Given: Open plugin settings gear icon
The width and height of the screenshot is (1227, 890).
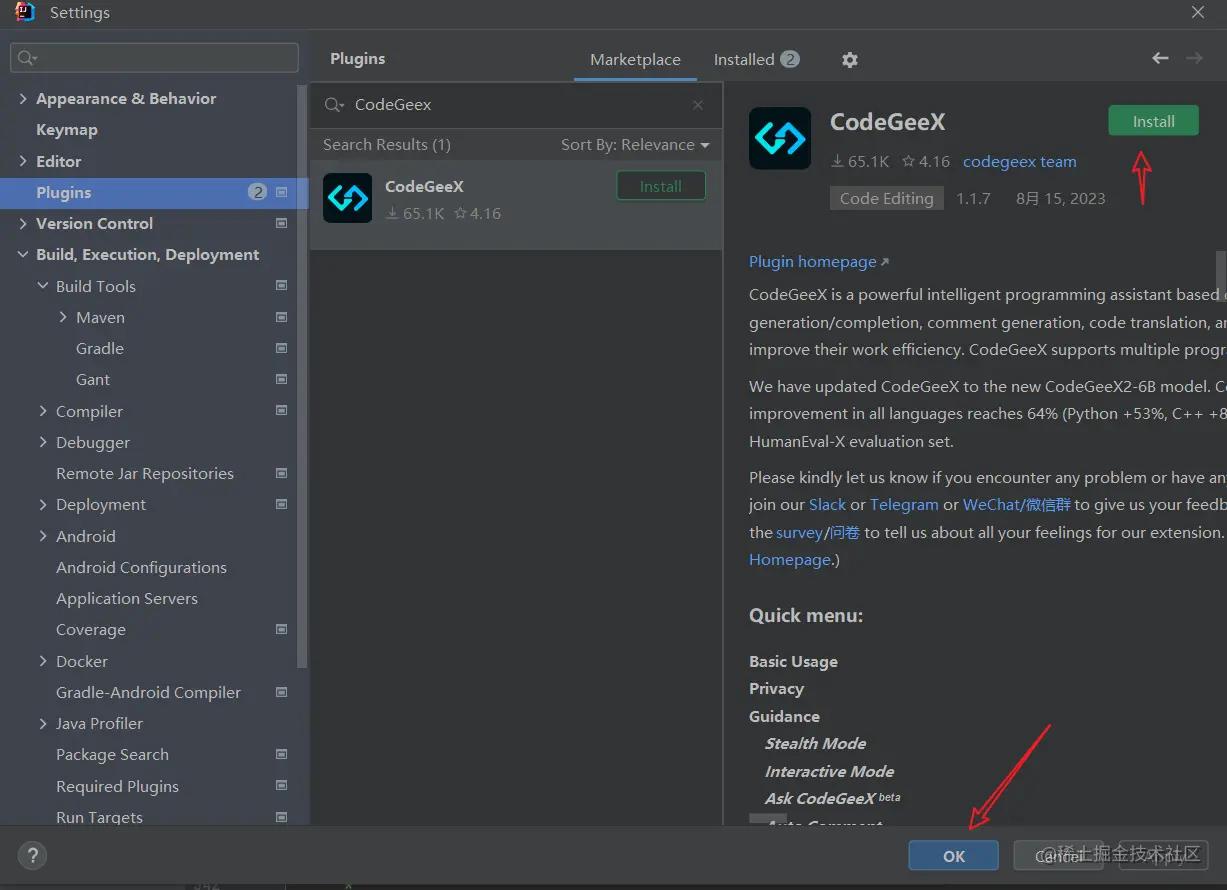Looking at the screenshot, I should pos(849,60).
